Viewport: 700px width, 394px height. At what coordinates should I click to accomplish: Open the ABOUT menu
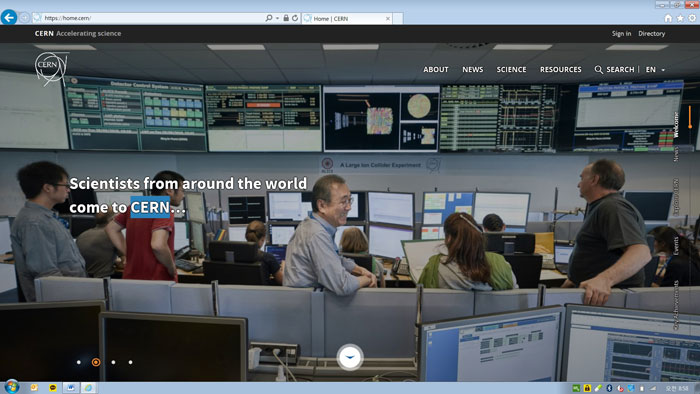pyautogui.click(x=436, y=70)
